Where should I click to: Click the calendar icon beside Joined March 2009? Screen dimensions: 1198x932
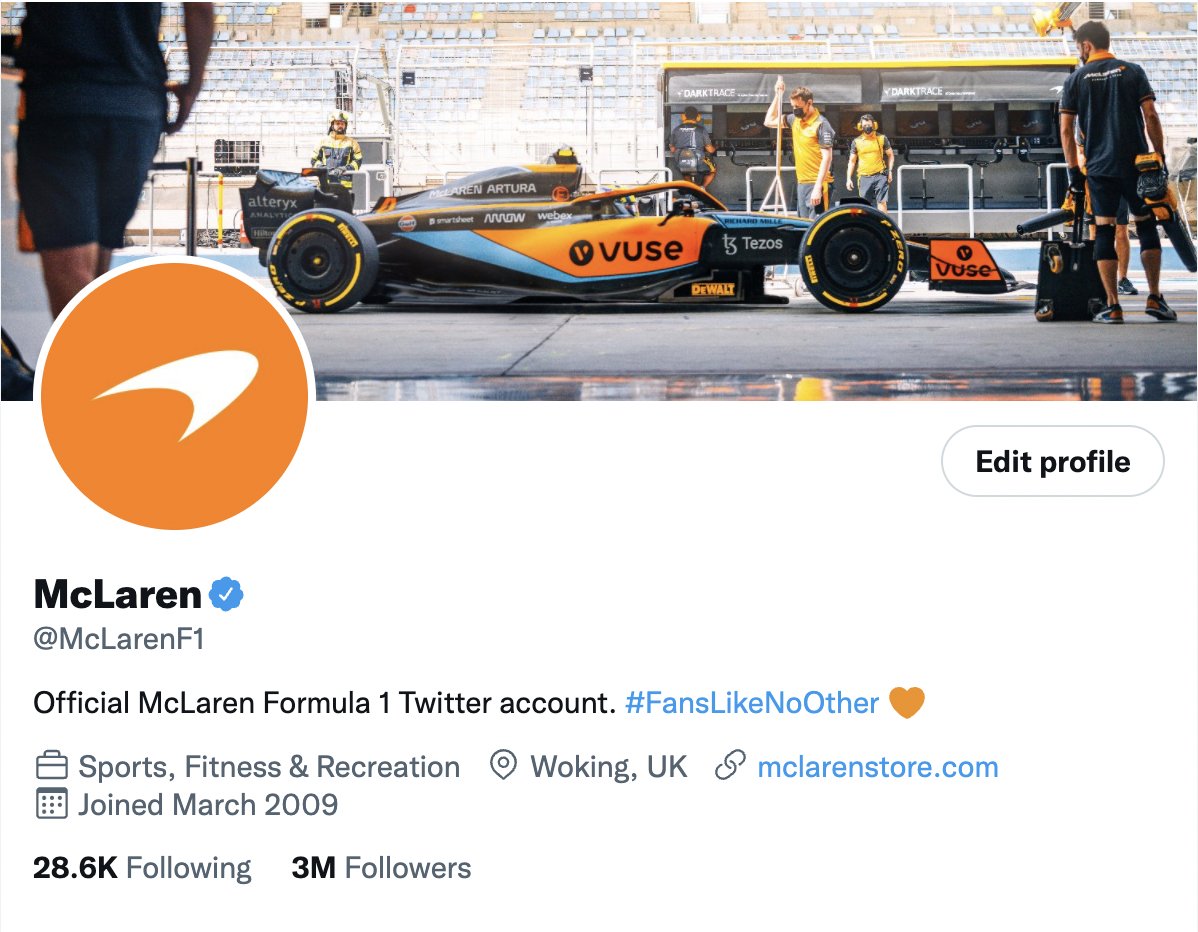click(x=52, y=804)
